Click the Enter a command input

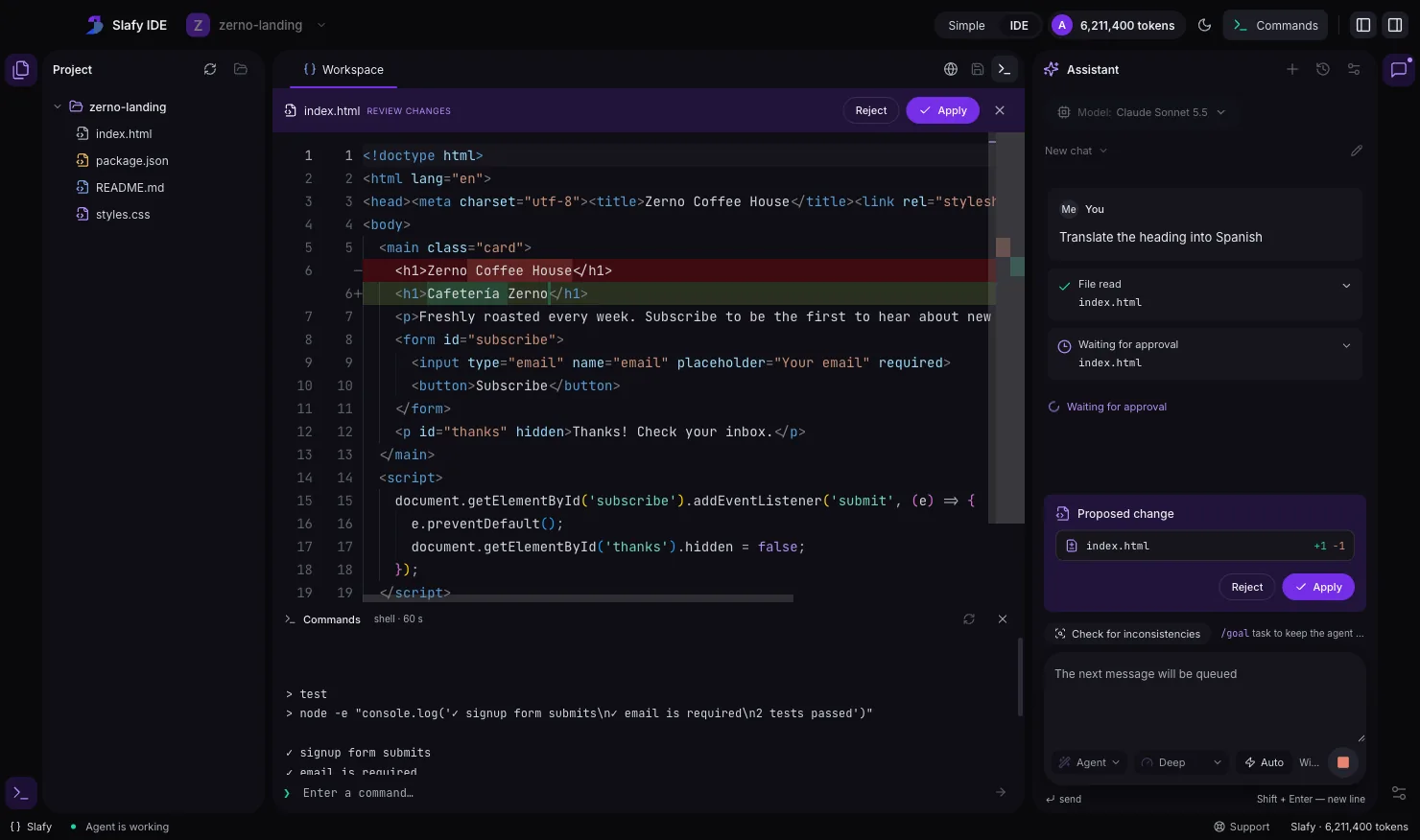click(645, 793)
